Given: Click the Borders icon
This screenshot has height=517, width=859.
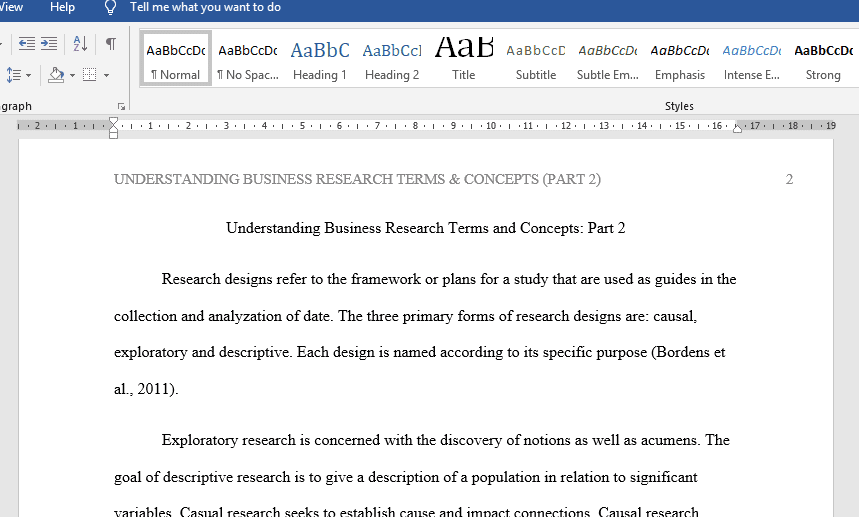Looking at the screenshot, I should [x=90, y=74].
